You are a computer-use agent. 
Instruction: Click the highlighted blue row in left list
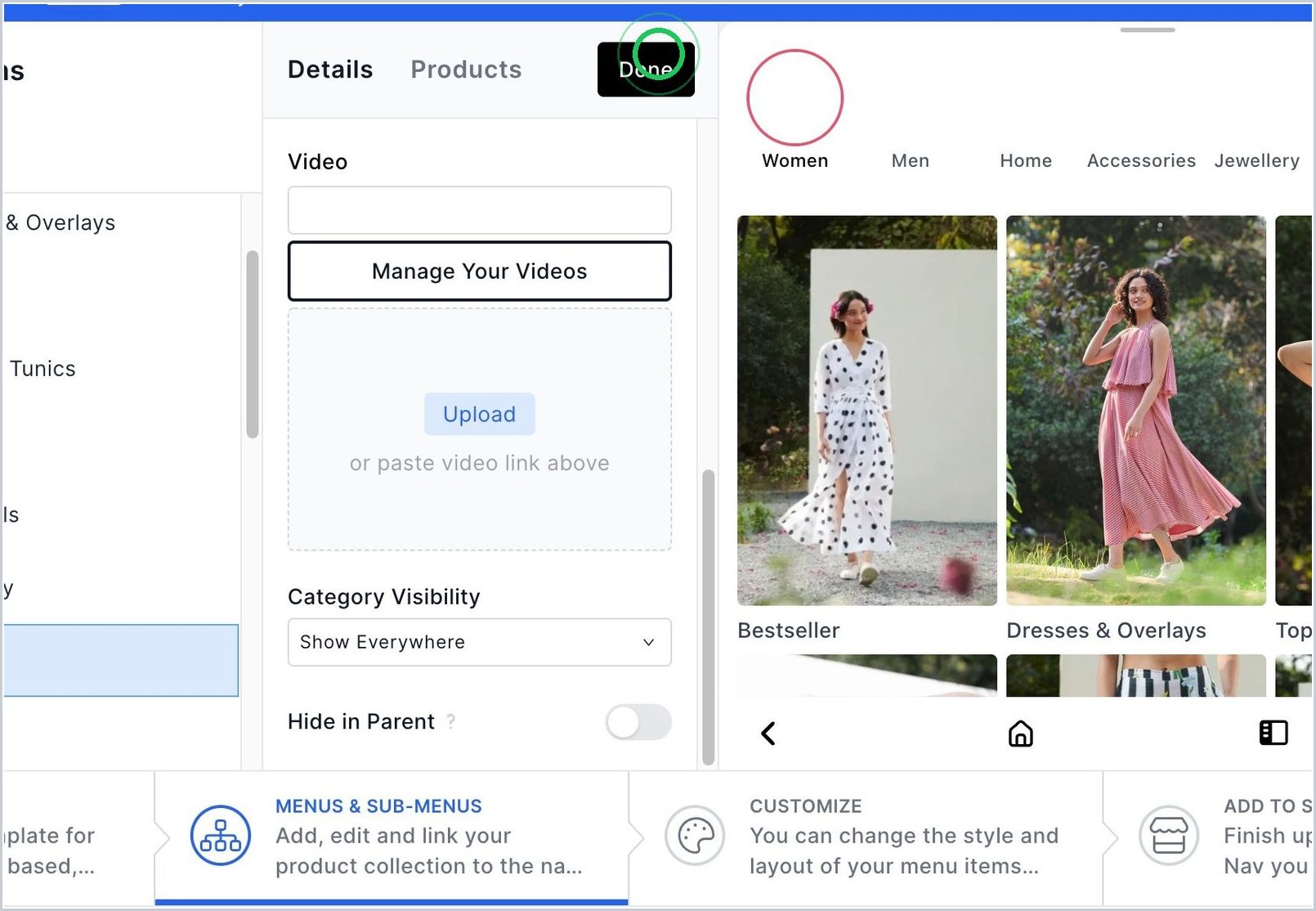[x=121, y=661]
